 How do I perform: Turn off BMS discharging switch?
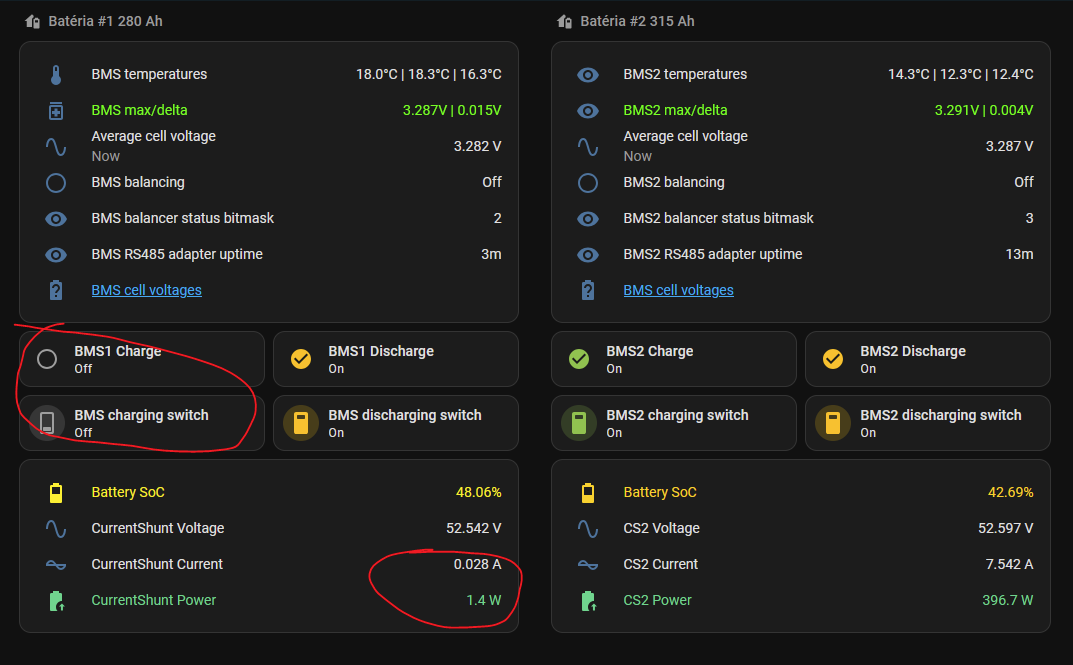[x=301, y=423]
